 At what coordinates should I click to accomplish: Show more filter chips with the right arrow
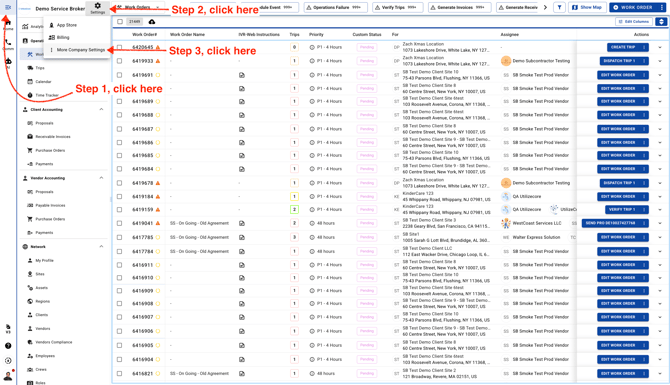coord(545,7)
